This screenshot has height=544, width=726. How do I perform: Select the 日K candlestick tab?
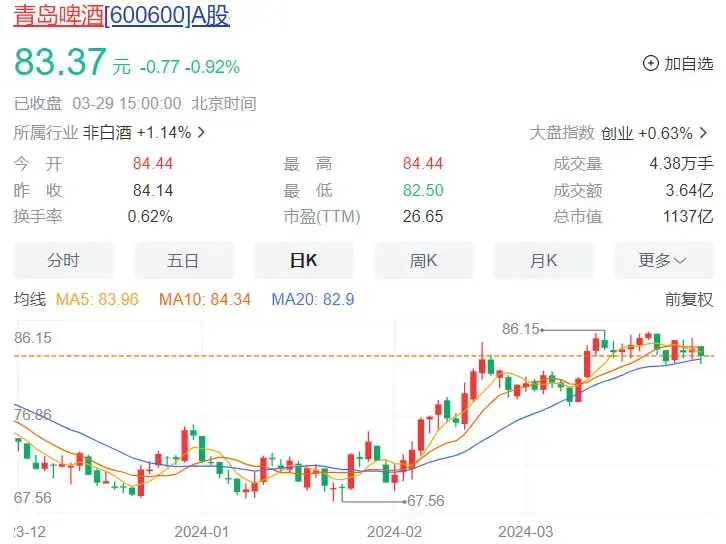click(304, 260)
